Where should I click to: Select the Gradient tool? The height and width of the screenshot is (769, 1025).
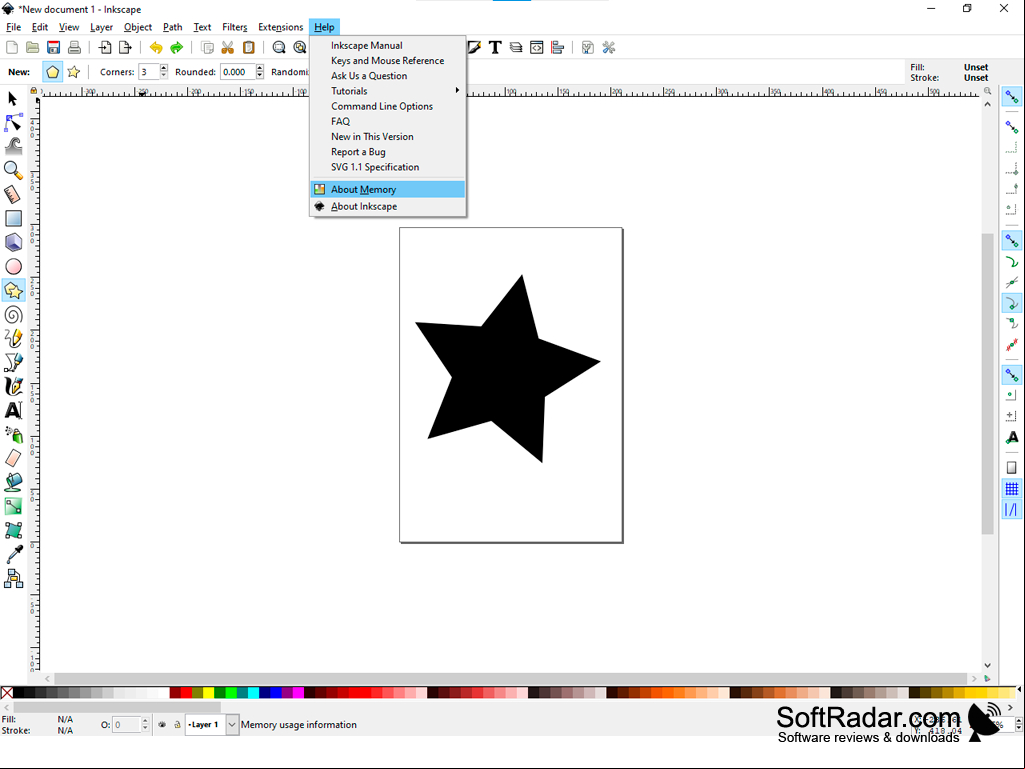coord(13,507)
